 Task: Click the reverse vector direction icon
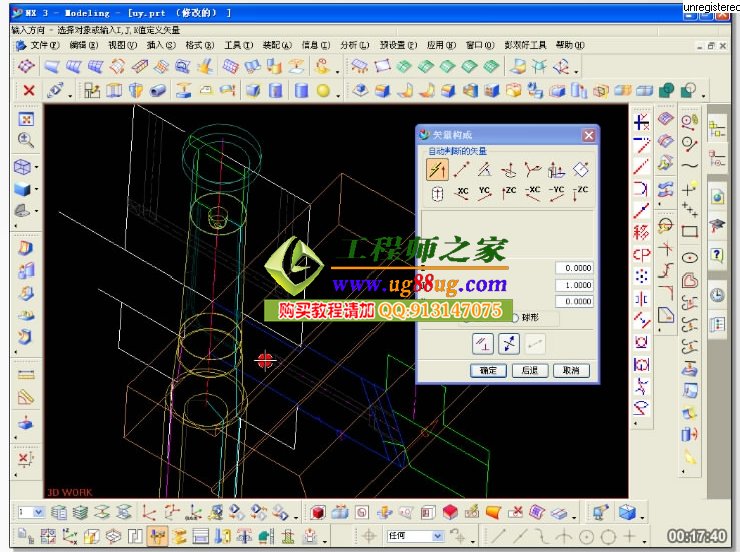click(509, 344)
